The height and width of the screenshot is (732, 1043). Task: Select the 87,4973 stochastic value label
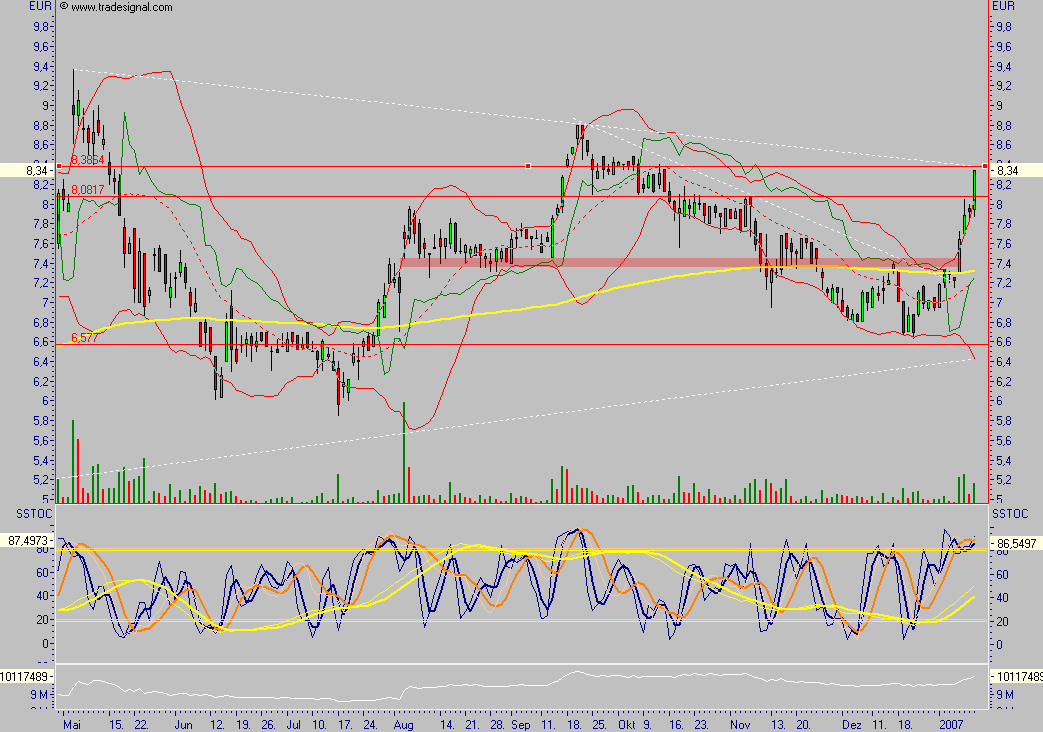click(27, 540)
